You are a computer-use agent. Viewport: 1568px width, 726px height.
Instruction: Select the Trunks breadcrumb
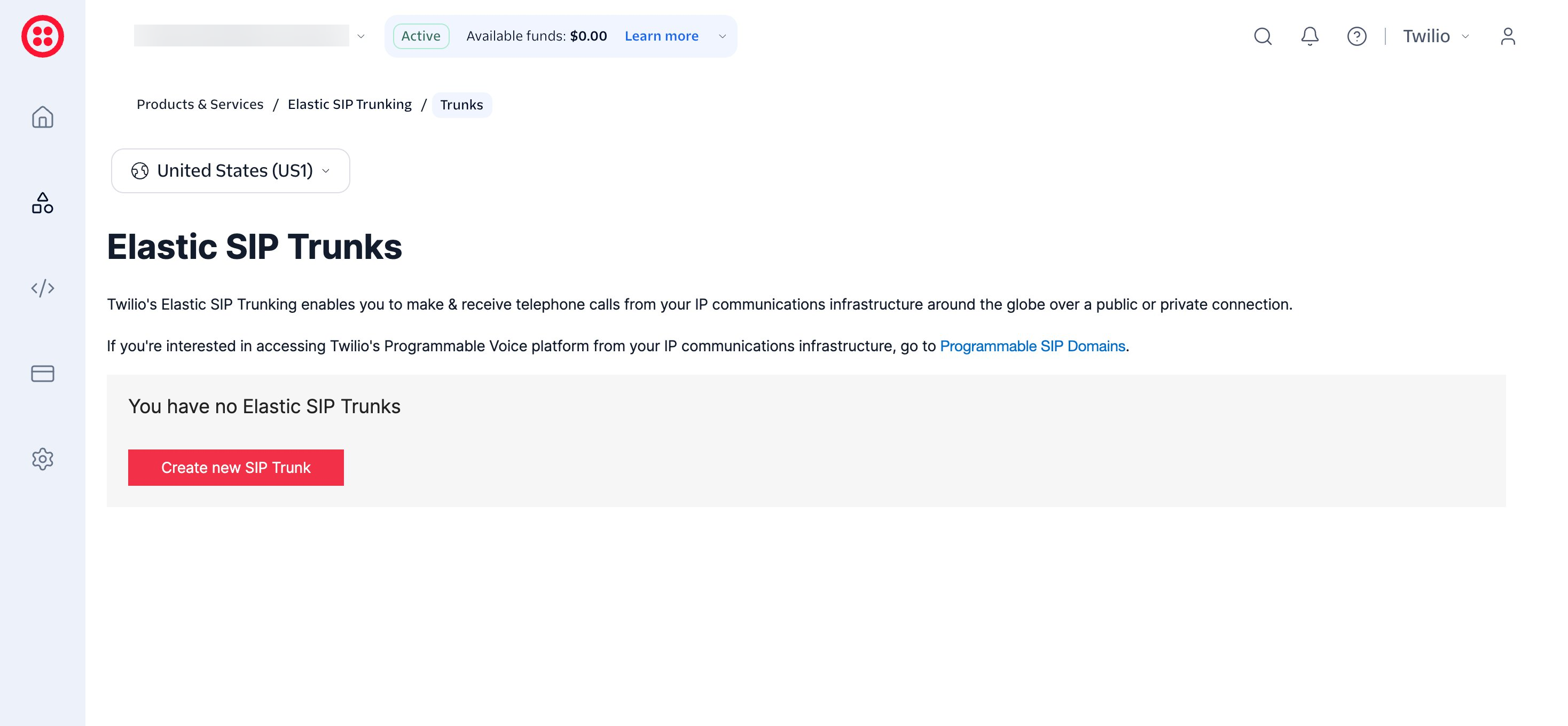tap(461, 105)
